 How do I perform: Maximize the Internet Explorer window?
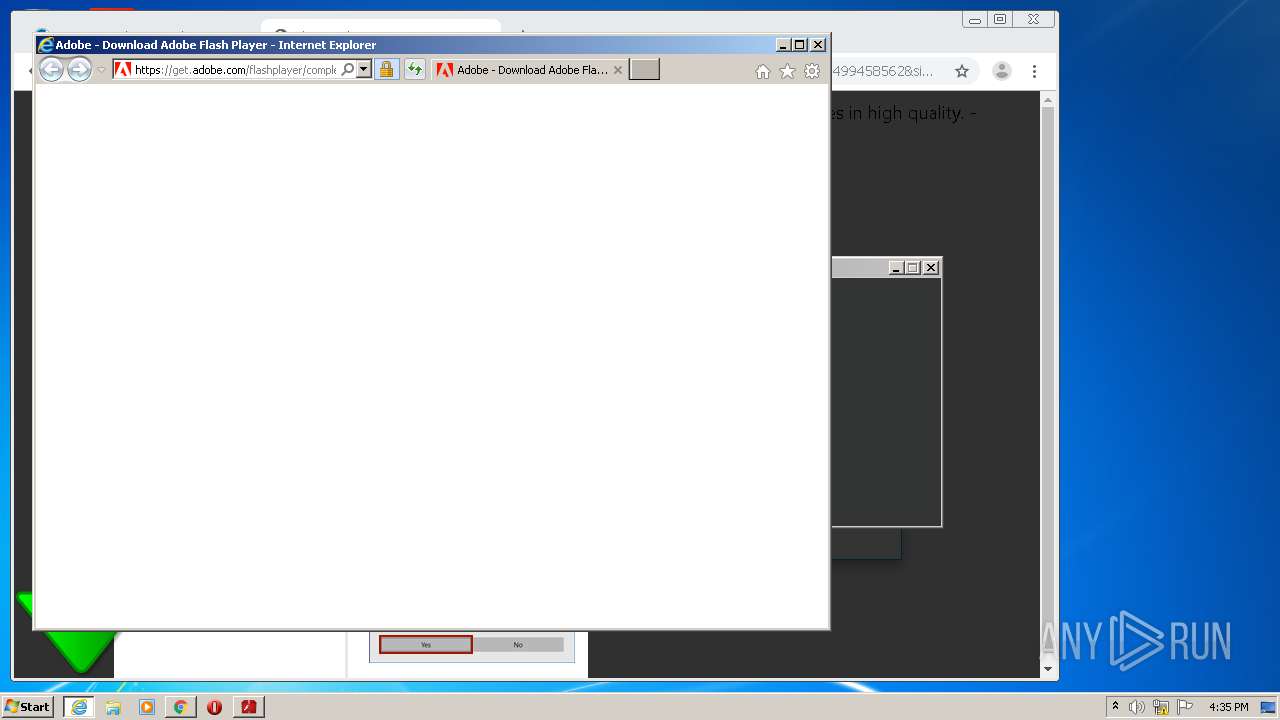pos(799,45)
